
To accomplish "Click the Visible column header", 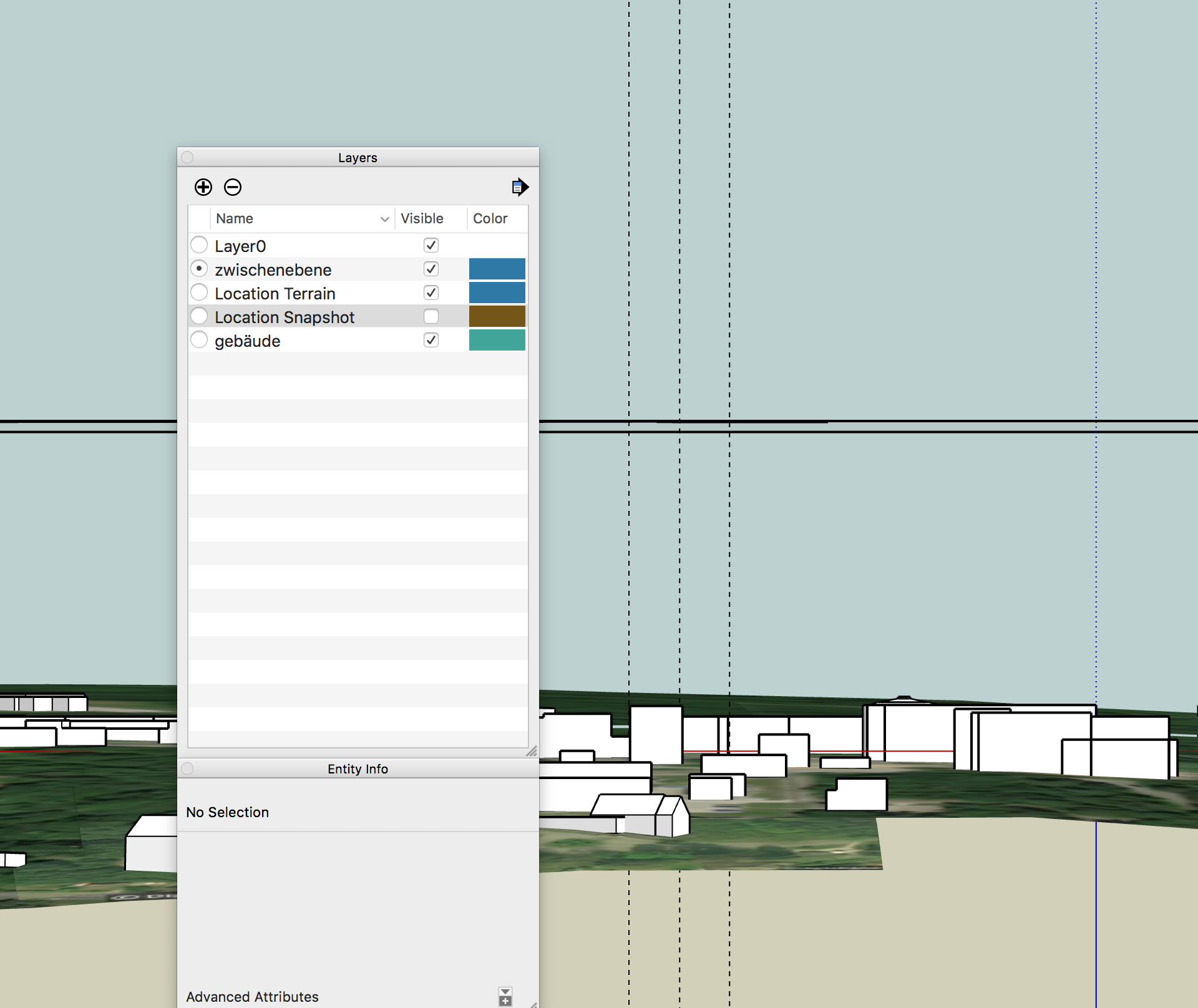I will (x=422, y=219).
